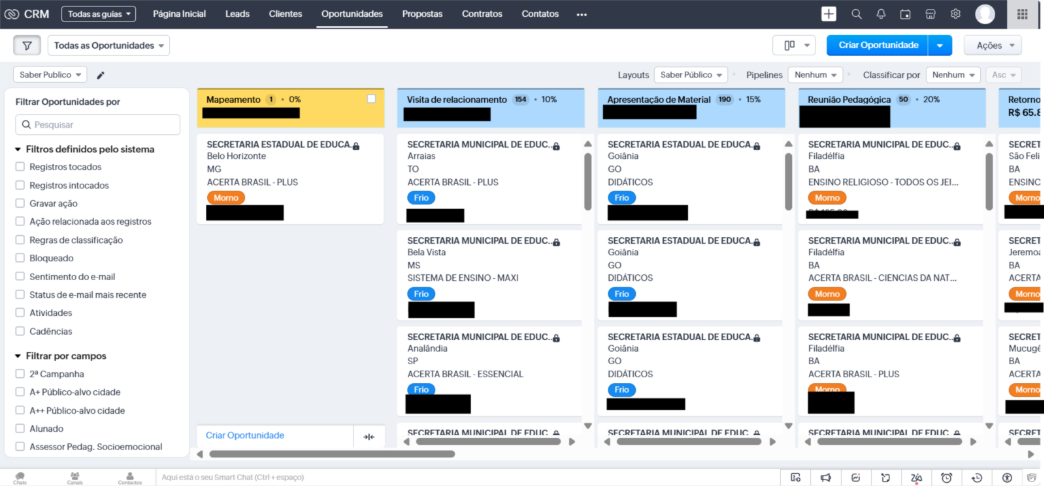This screenshot has width=1044, height=486.
Task: Click the plus quick-create icon
Action: coord(829,14)
